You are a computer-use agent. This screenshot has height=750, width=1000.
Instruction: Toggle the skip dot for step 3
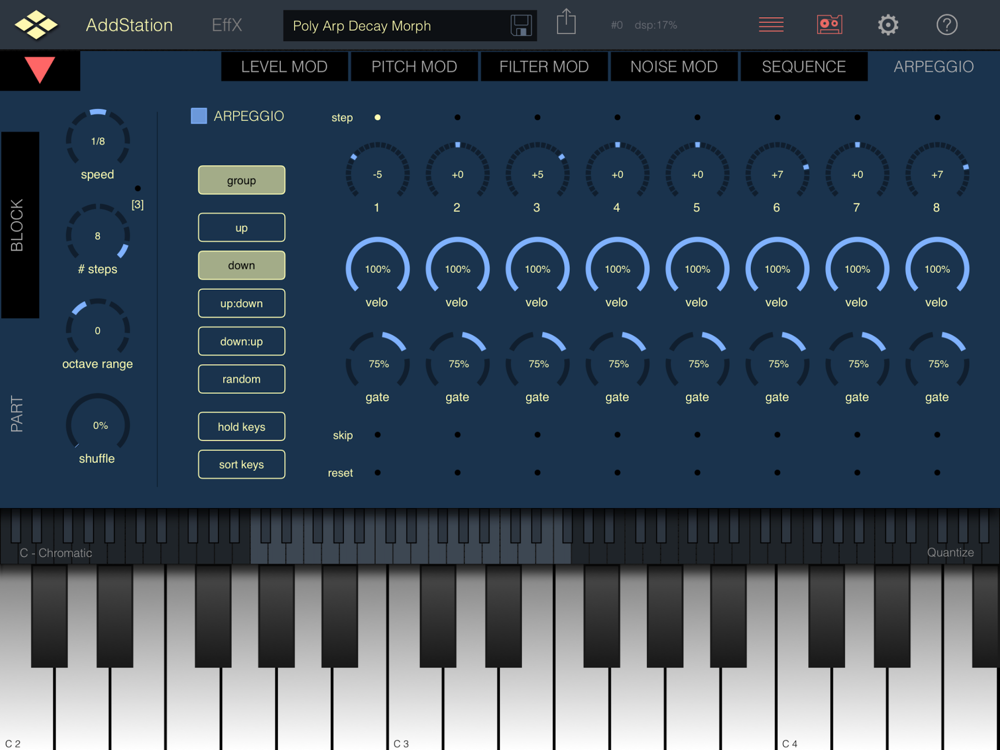coord(538,435)
